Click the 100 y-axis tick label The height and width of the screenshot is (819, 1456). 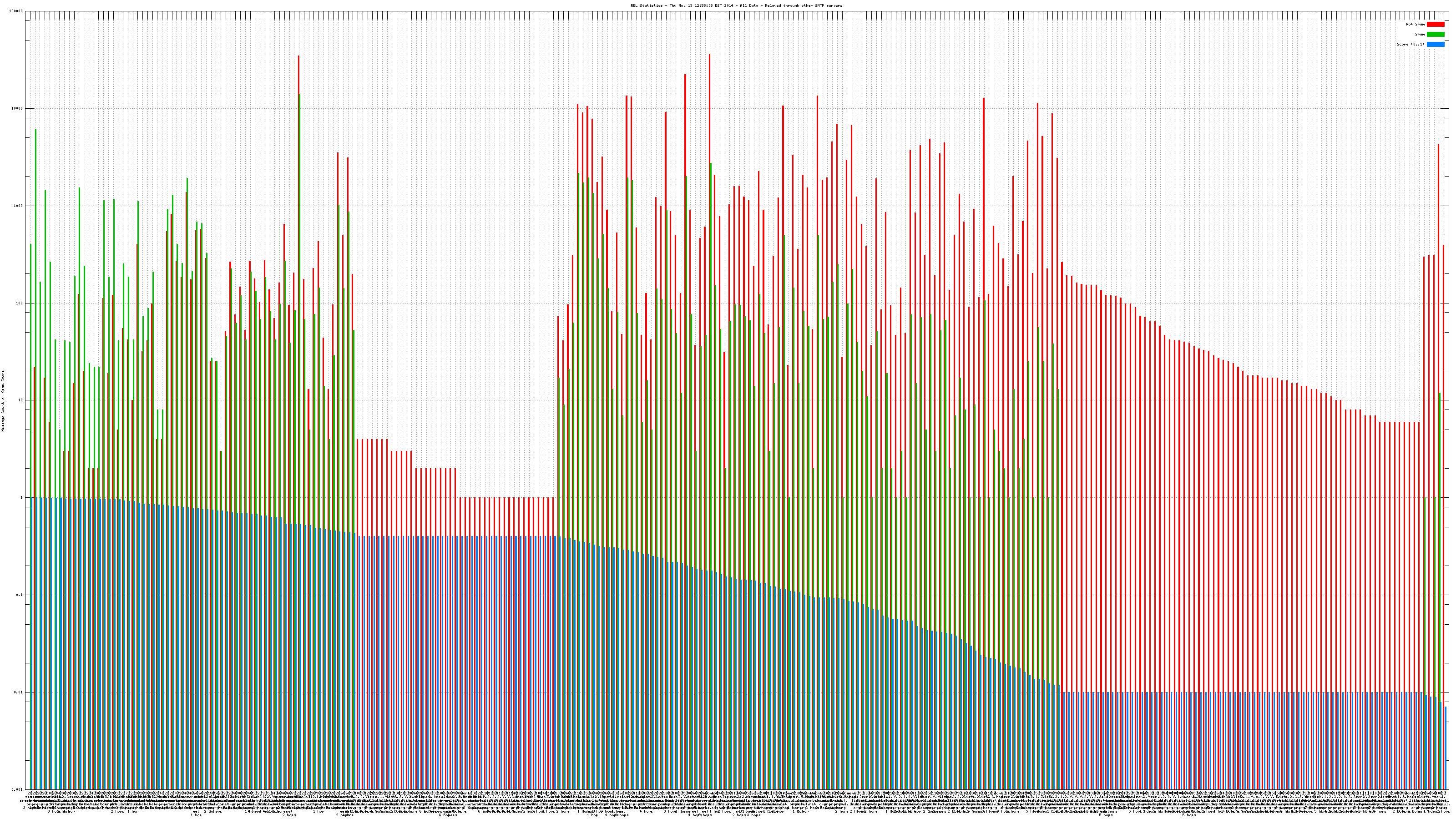click(x=20, y=303)
